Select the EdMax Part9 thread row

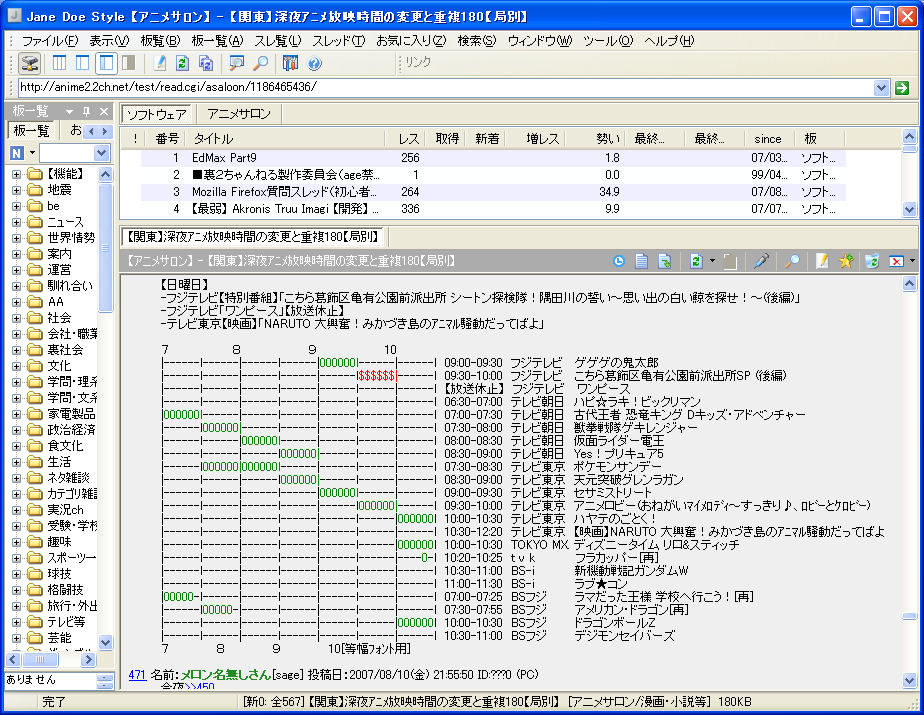pos(492,158)
